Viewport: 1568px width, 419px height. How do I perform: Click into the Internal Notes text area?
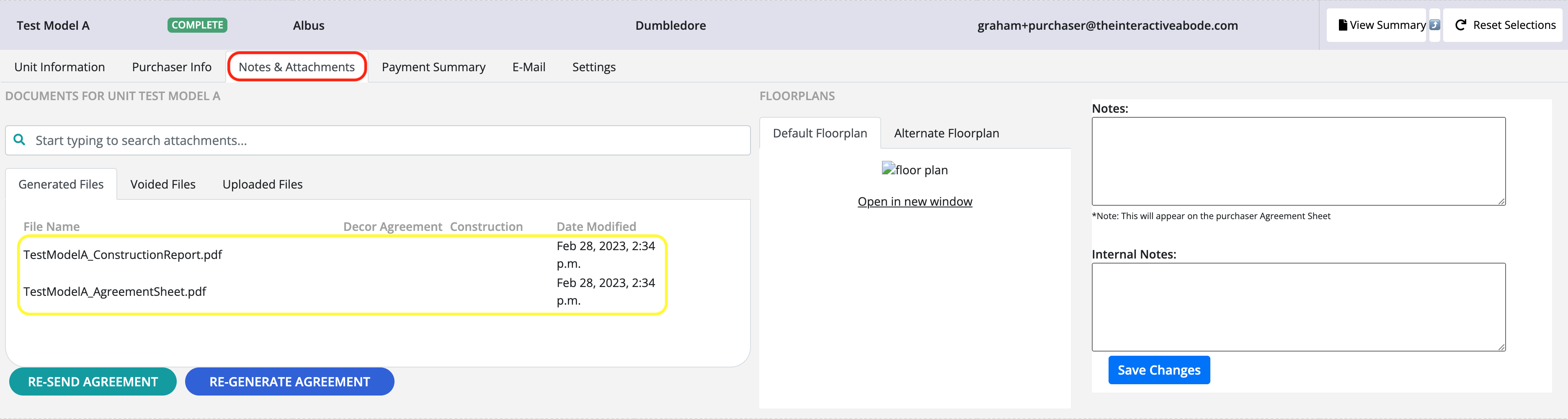point(1298,307)
